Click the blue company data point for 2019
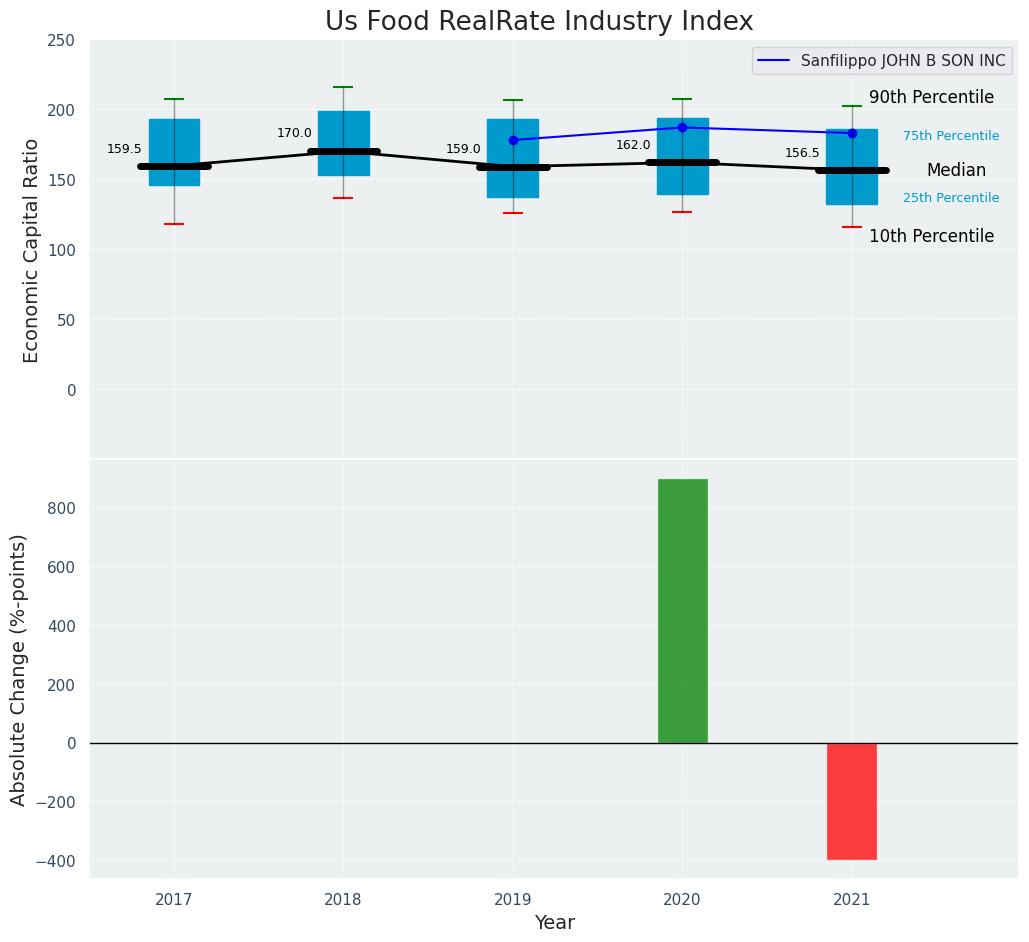Image resolution: width=1029 pixels, height=942 pixels. pyautogui.click(x=513, y=140)
